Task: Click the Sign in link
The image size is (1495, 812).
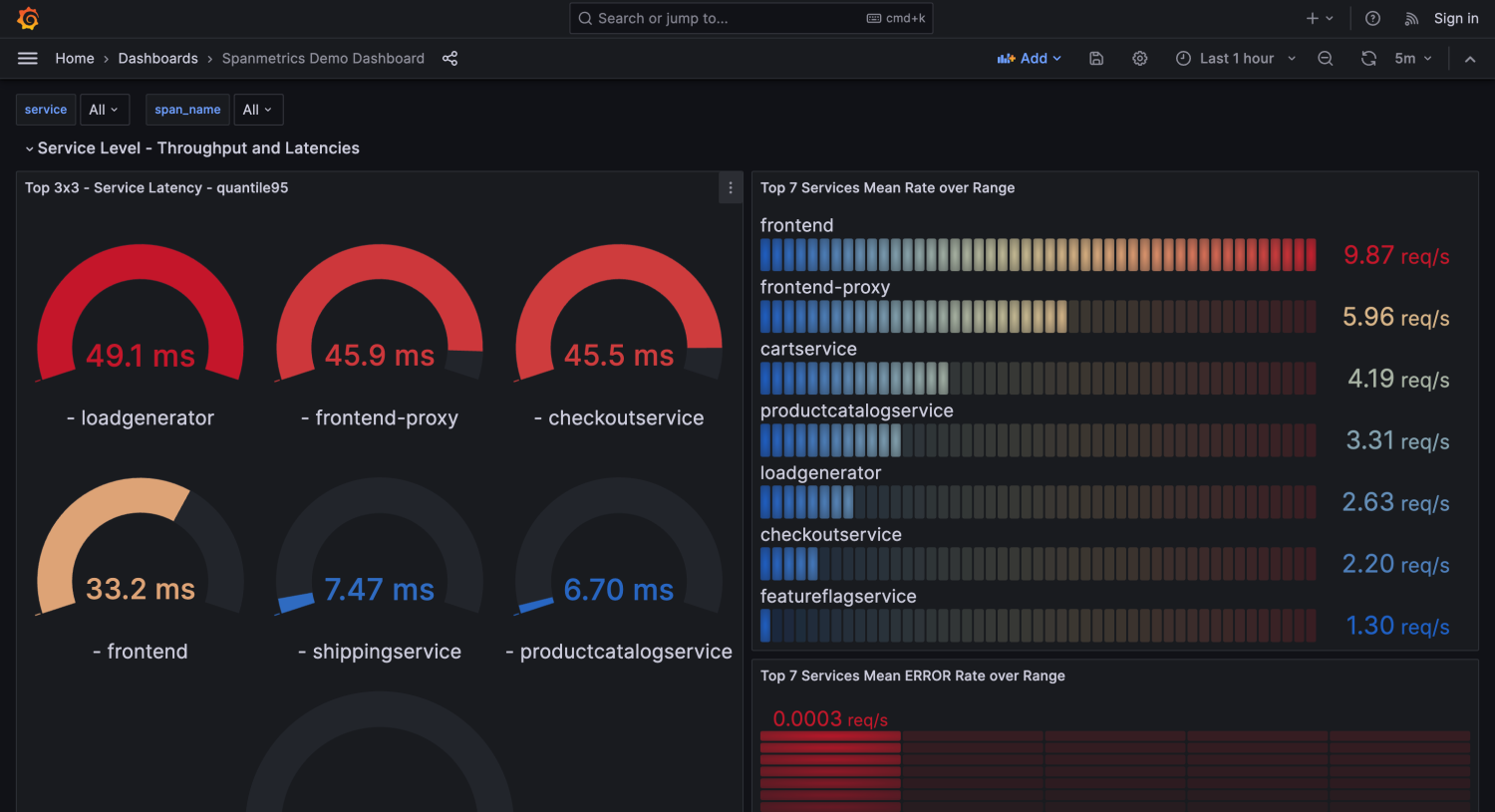Action: click(1456, 19)
